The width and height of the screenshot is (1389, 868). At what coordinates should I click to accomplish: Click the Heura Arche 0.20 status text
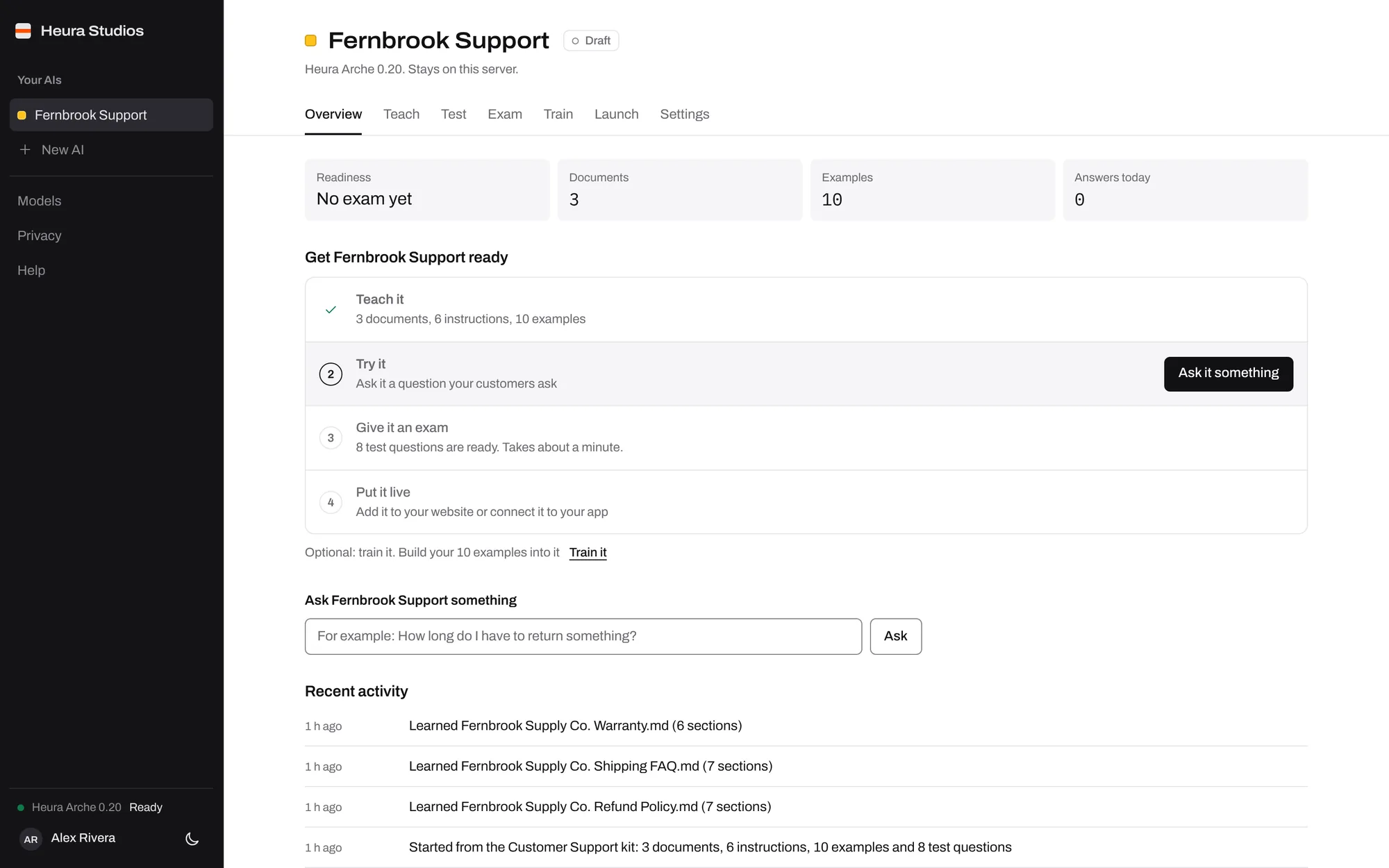click(76, 808)
